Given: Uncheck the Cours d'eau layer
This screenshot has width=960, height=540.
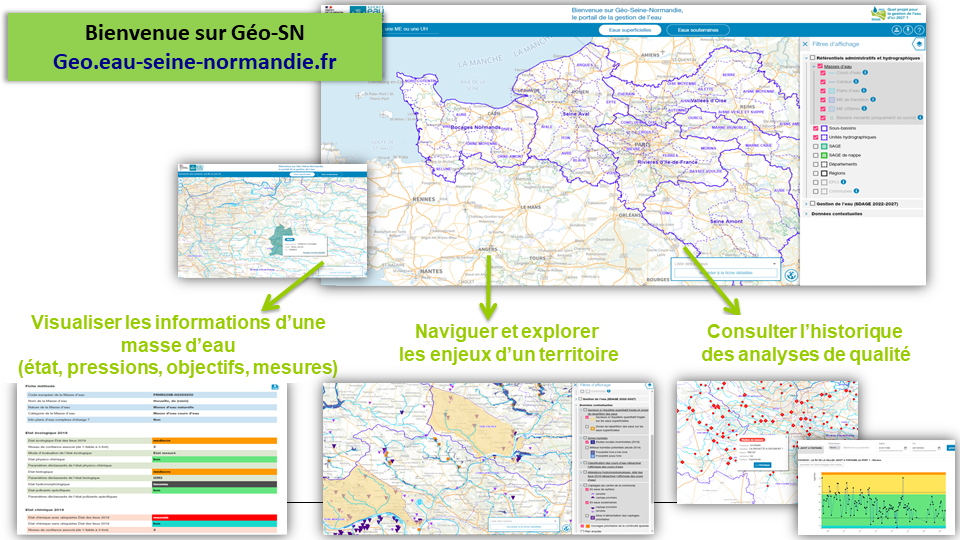Looking at the screenshot, I should [823, 73].
